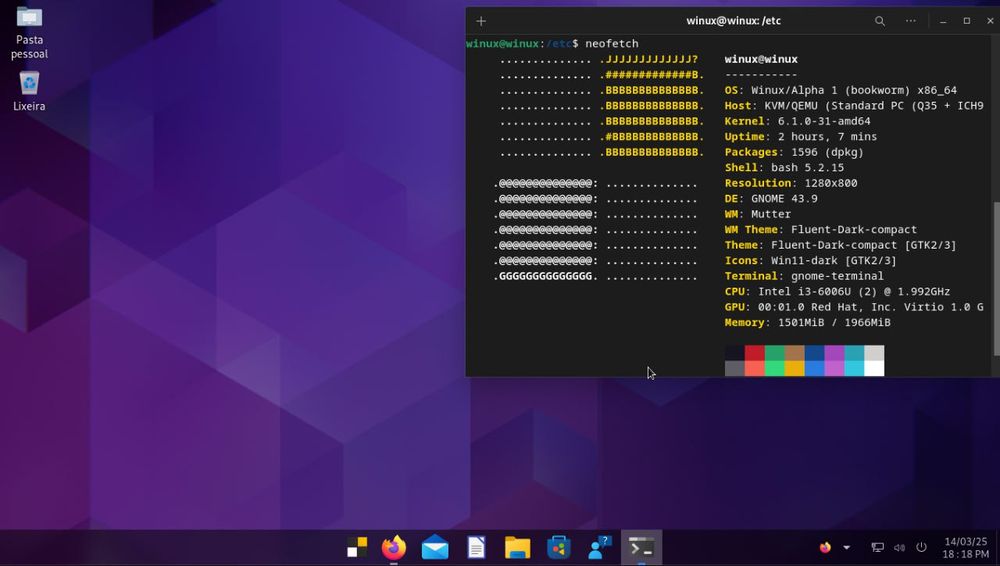This screenshot has width=1000, height=566.
Task: Open the Mail app in taskbar
Action: click(x=435, y=547)
